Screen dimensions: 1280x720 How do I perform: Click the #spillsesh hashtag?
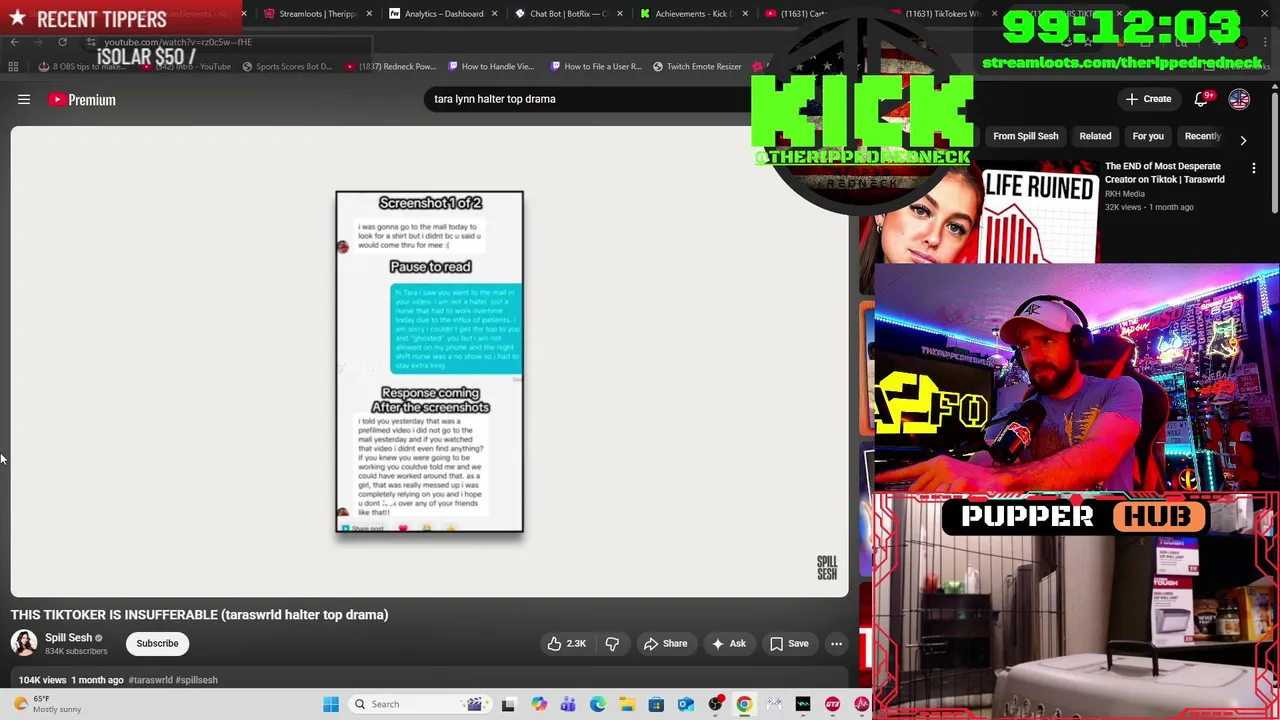coord(196,680)
